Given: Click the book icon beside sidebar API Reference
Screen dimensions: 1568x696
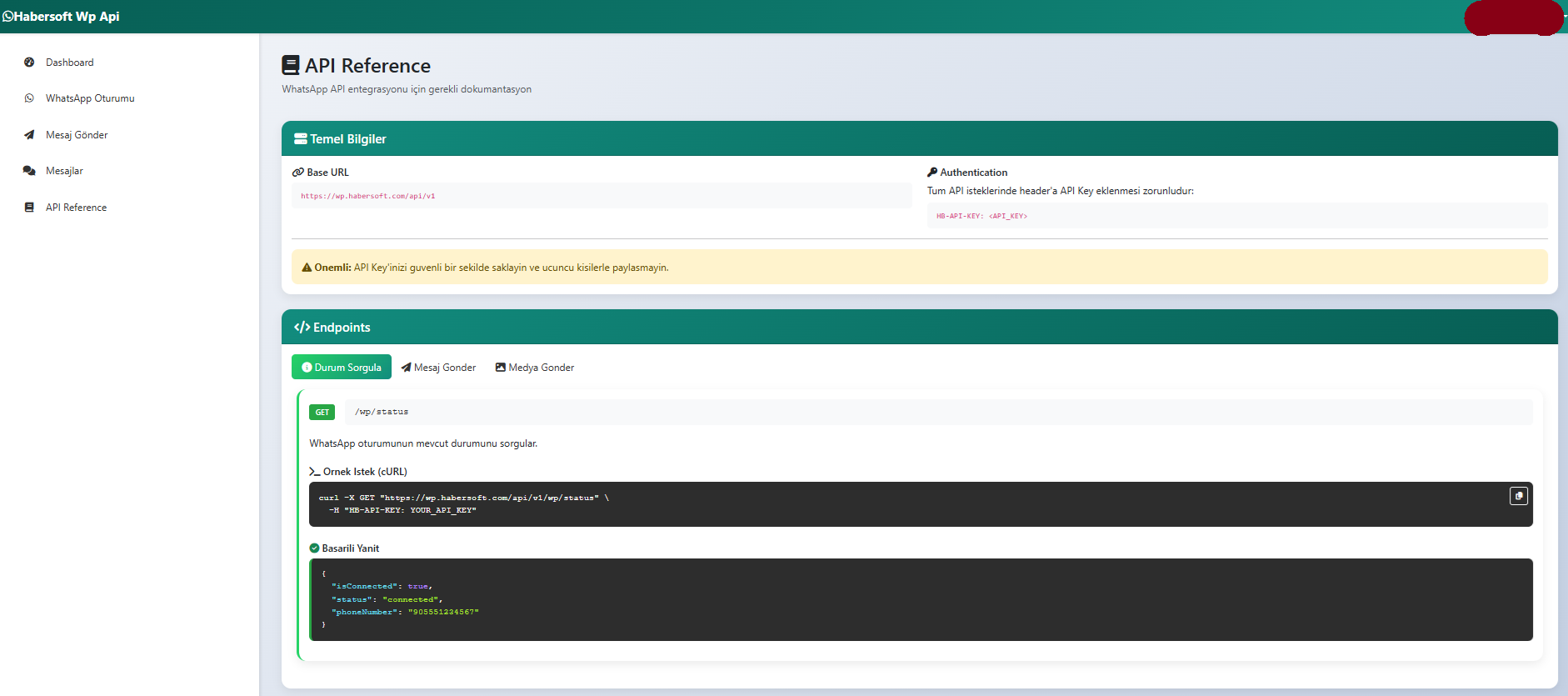Looking at the screenshot, I should coord(29,208).
